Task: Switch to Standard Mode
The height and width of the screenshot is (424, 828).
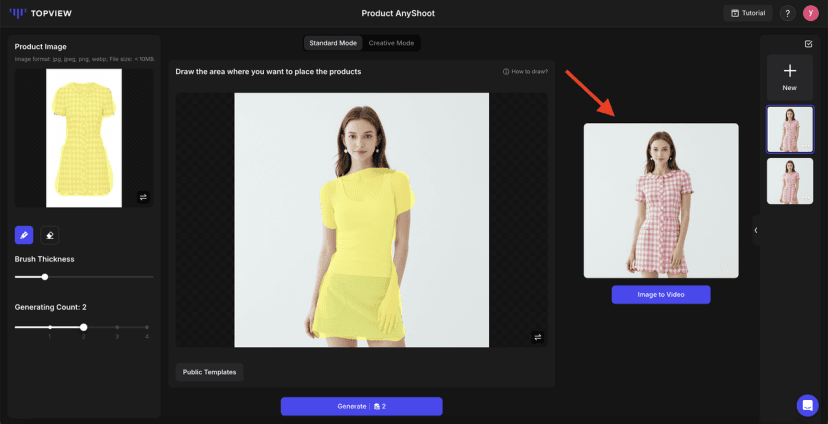Action: (333, 43)
